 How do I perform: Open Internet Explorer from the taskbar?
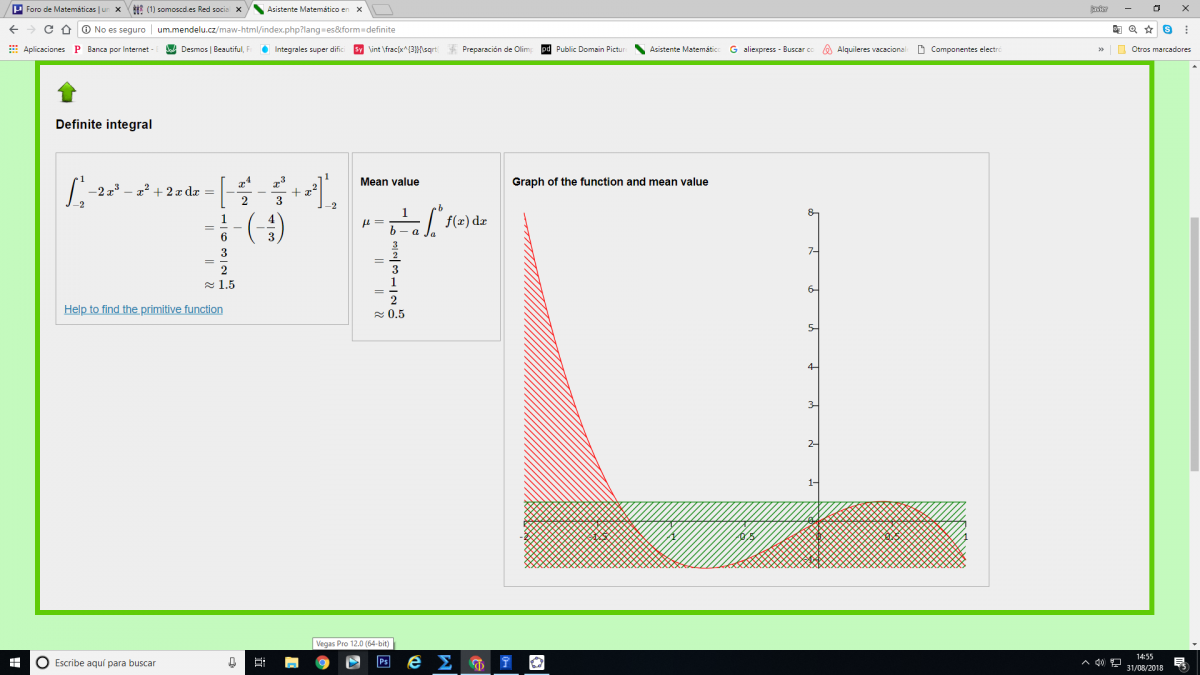tap(414, 662)
